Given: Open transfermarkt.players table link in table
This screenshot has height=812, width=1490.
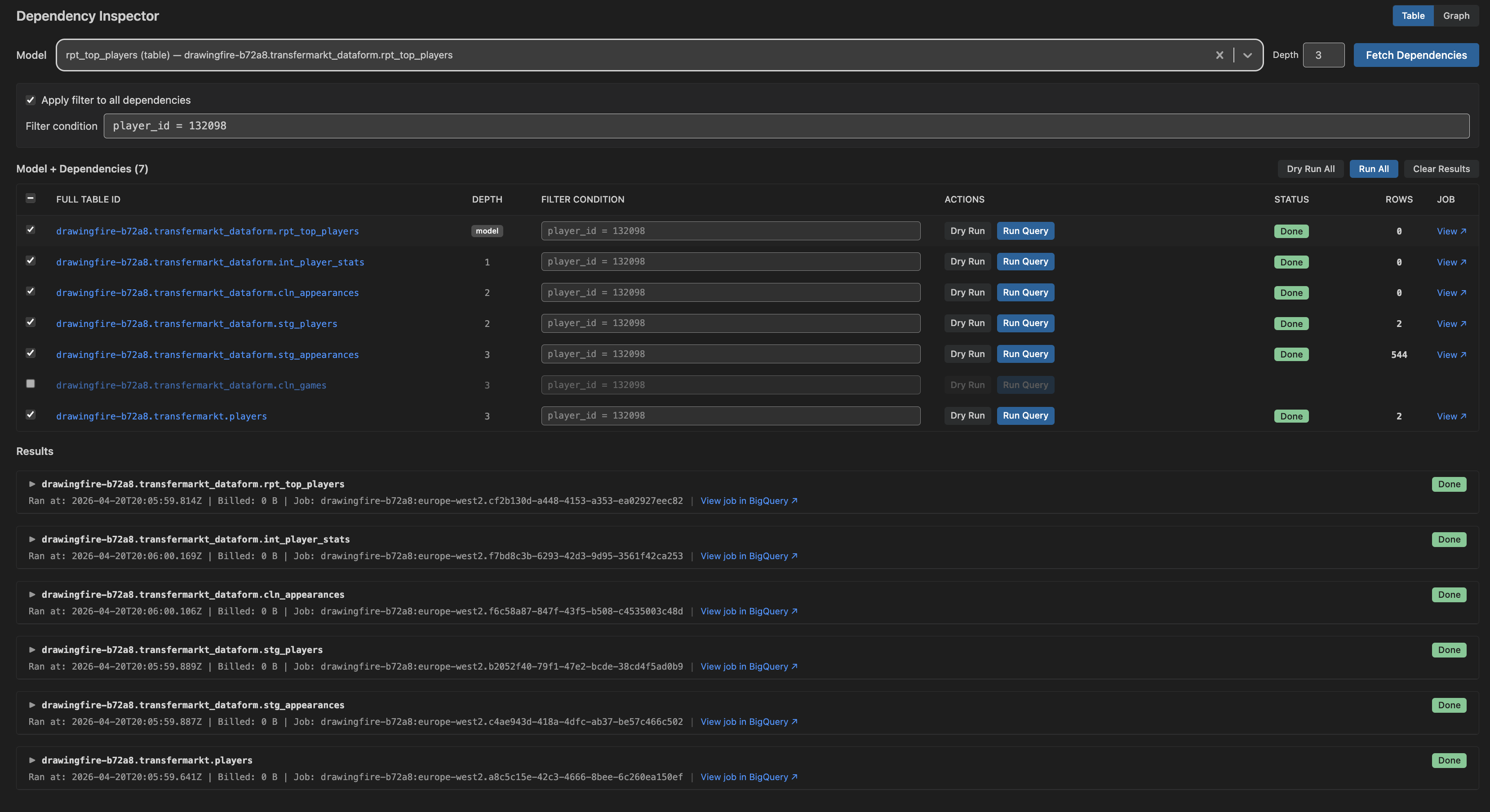Looking at the screenshot, I should (x=161, y=416).
